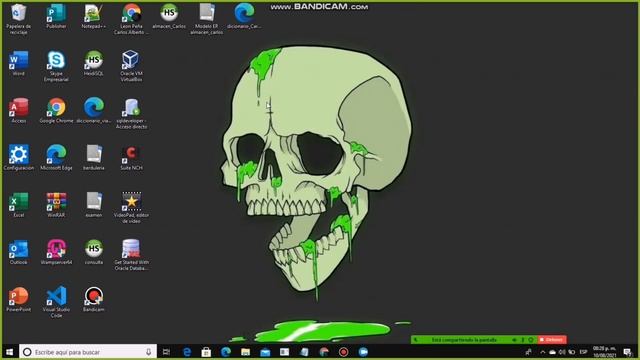Open the consulta HeidiSQL file
640x360 pixels.
click(93, 252)
